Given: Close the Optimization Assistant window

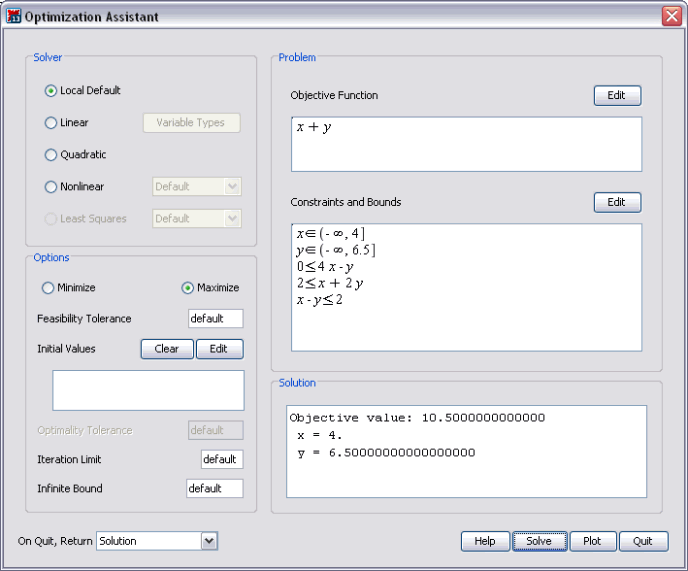Looking at the screenshot, I should tap(671, 17).
